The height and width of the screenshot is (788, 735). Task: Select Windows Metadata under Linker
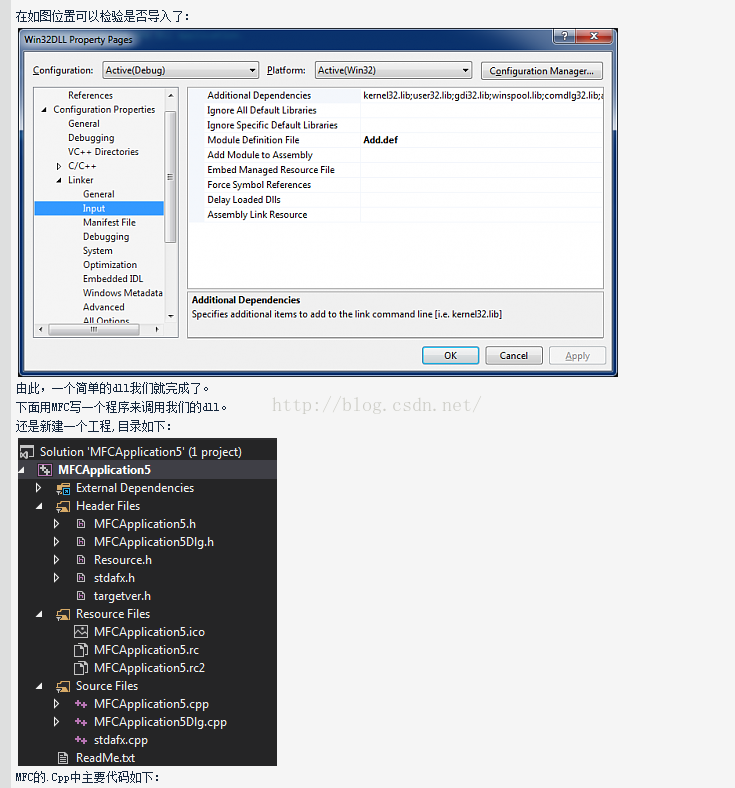[x=123, y=292]
